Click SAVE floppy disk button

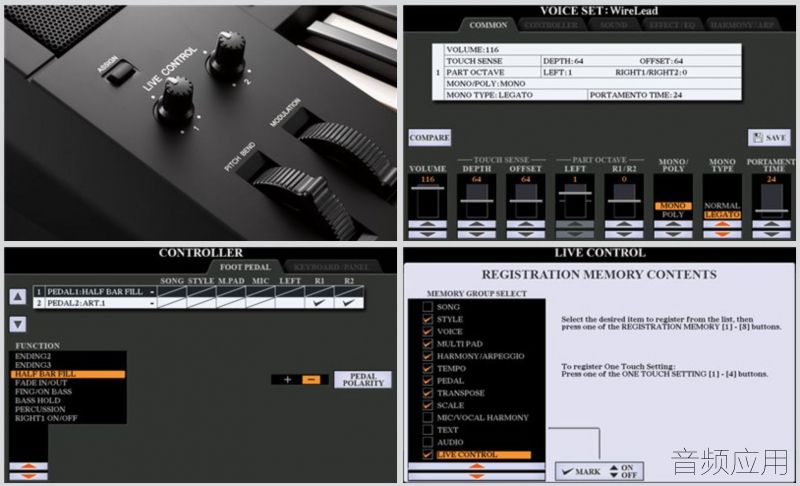(x=769, y=138)
